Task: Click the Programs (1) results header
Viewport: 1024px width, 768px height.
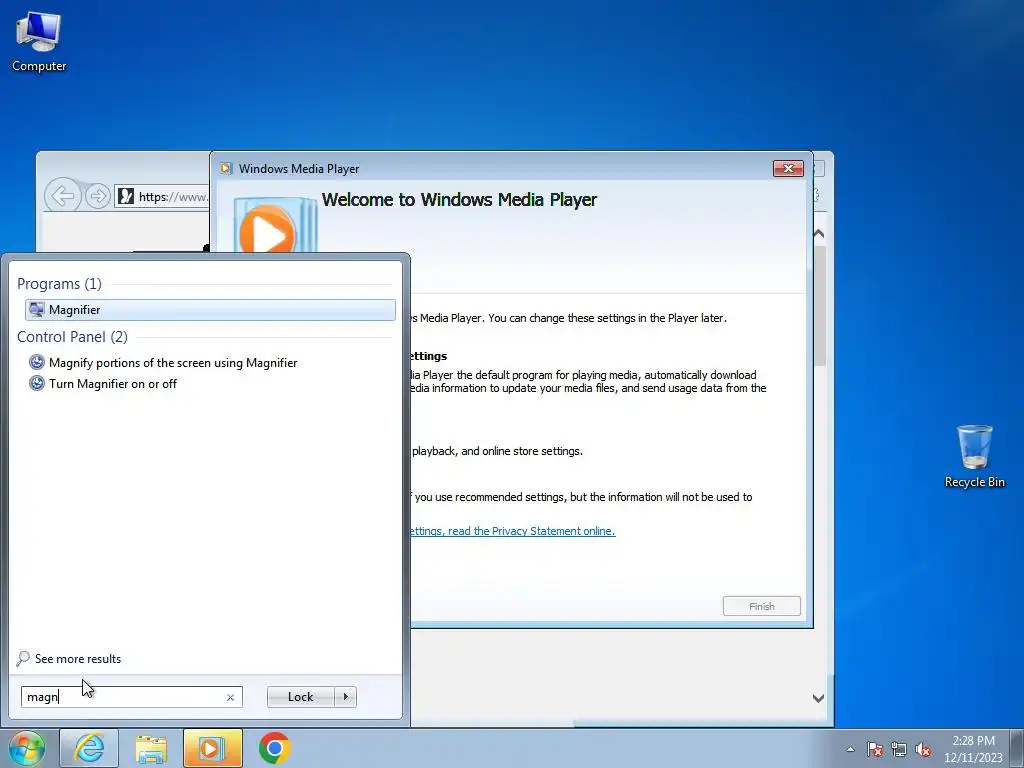Action: point(59,284)
